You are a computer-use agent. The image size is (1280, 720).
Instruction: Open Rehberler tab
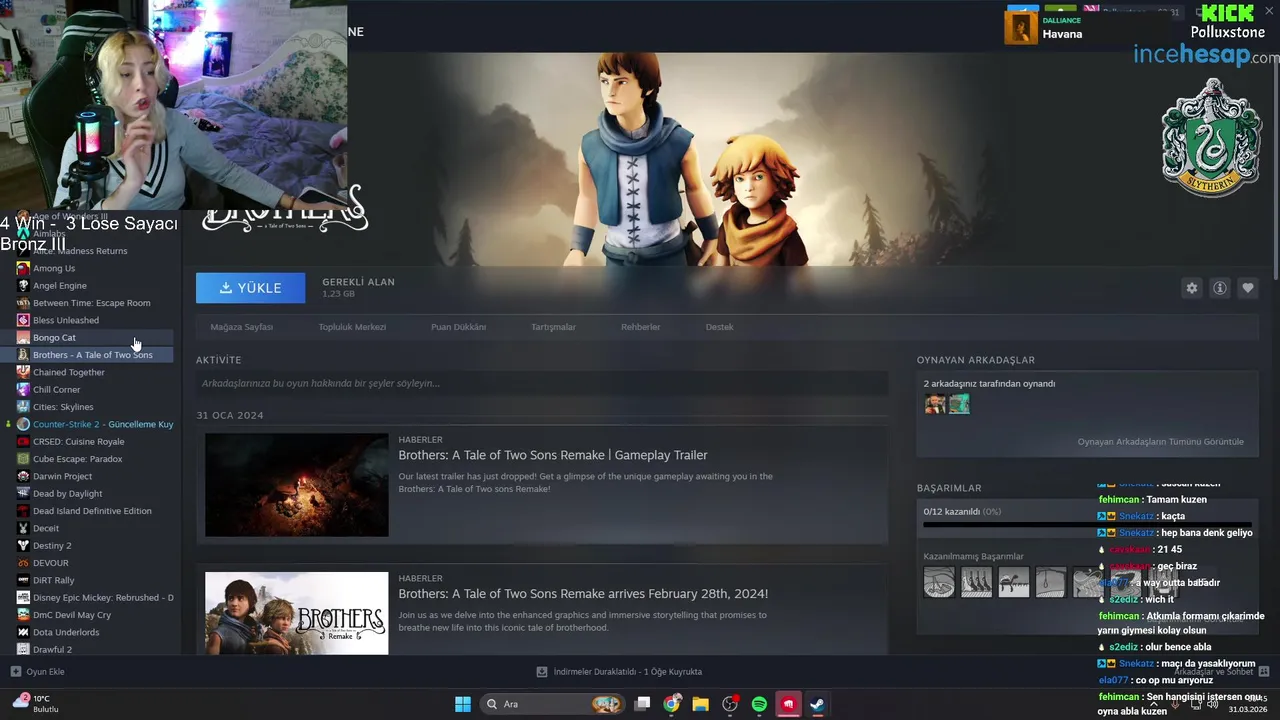tap(640, 327)
